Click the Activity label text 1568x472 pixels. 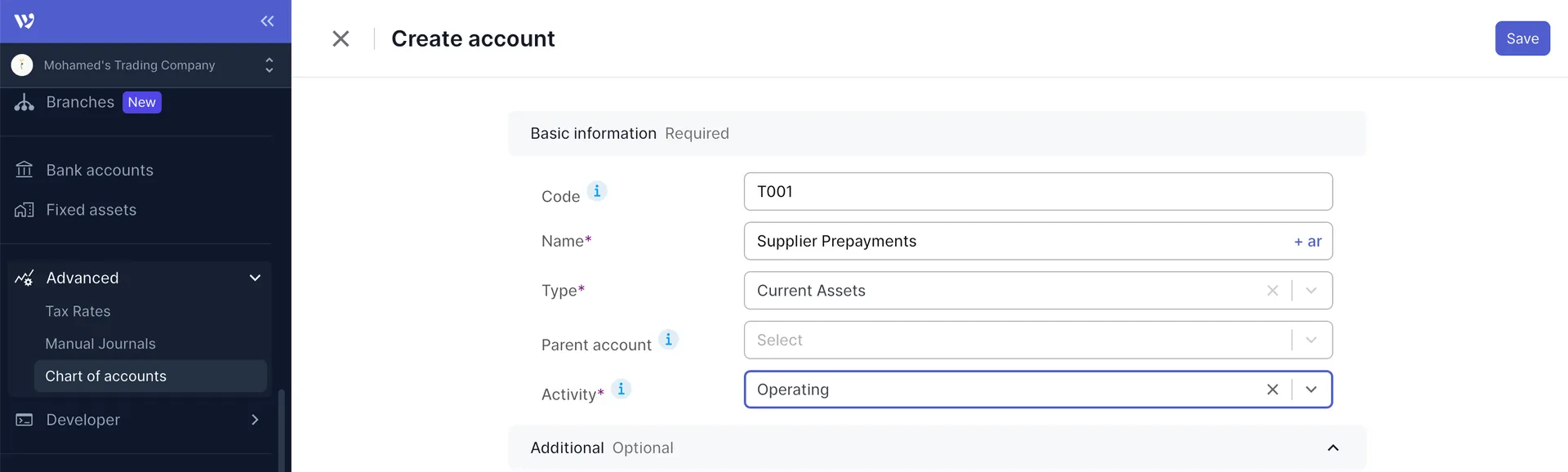[572, 394]
